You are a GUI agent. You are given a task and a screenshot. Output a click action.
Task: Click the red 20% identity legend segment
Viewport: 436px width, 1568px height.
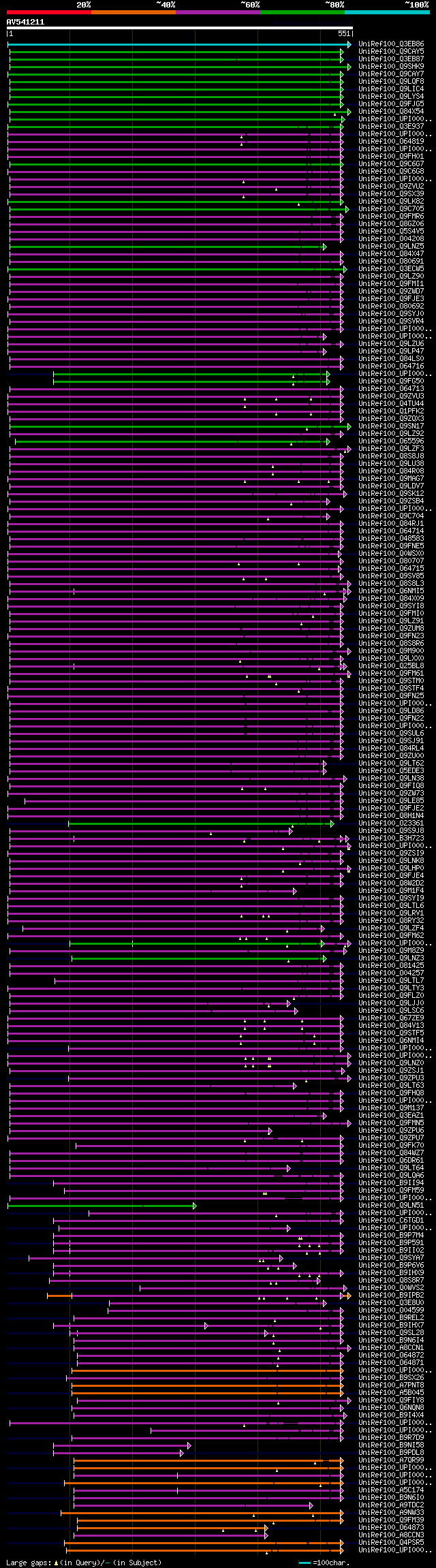pyautogui.click(x=48, y=12)
